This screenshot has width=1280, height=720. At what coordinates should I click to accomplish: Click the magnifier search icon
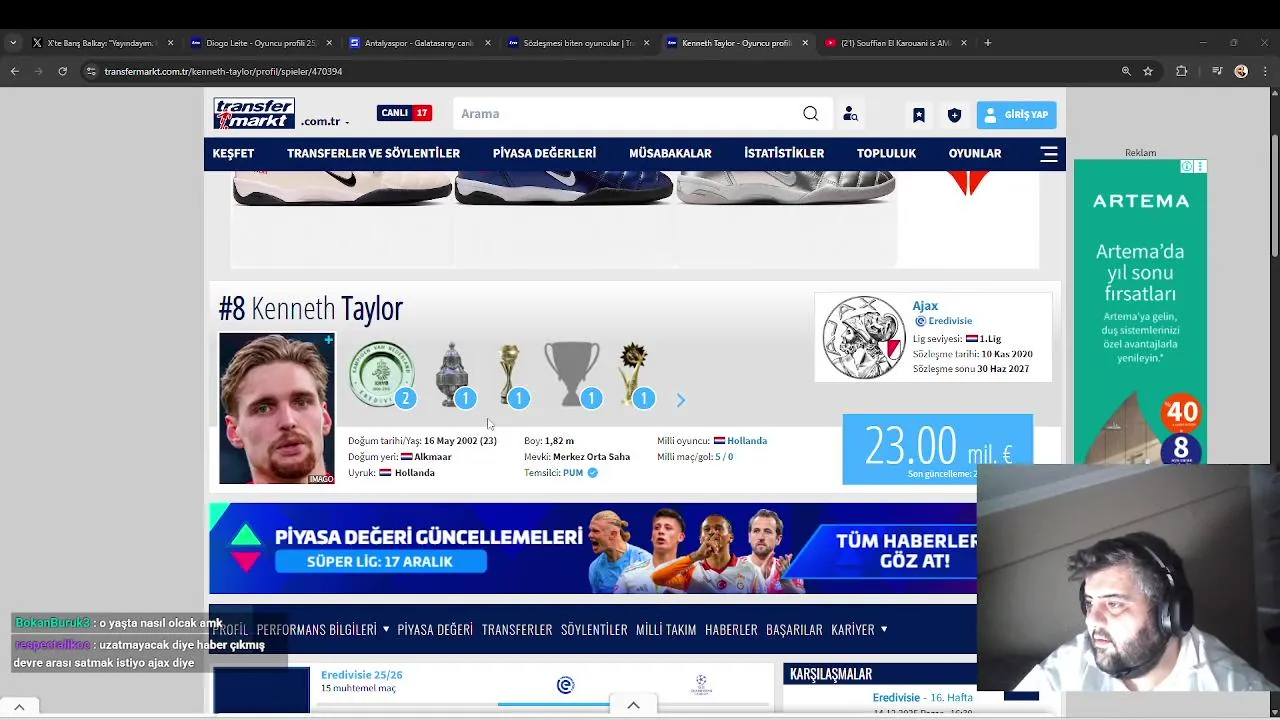[x=811, y=114]
